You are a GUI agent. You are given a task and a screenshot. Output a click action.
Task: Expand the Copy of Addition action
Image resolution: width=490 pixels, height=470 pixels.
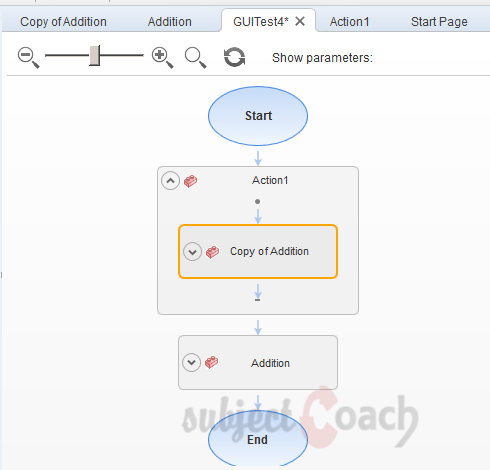pos(192,252)
